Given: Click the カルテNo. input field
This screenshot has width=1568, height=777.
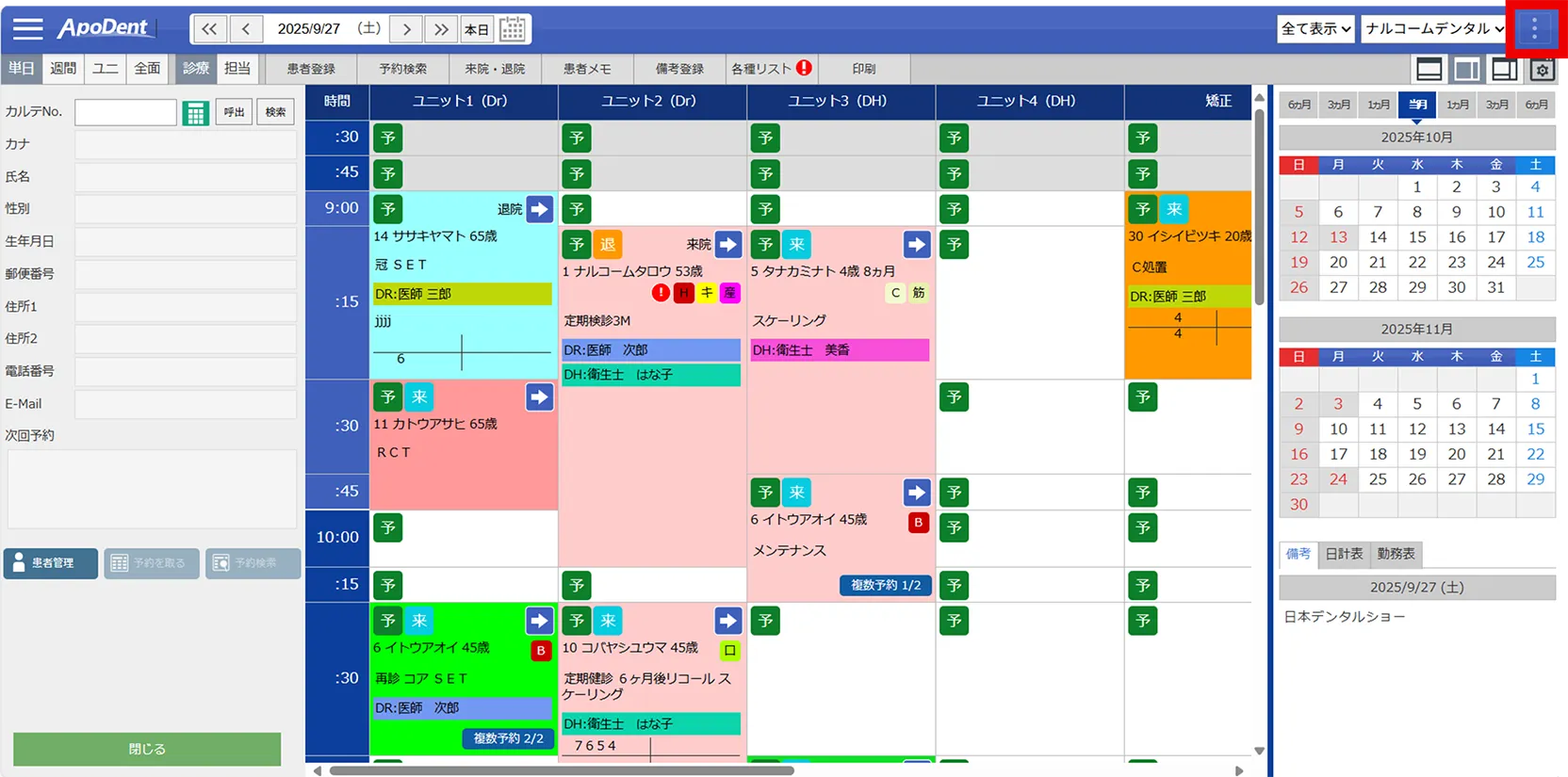Looking at the screenshot, I should tap(125, 112).
